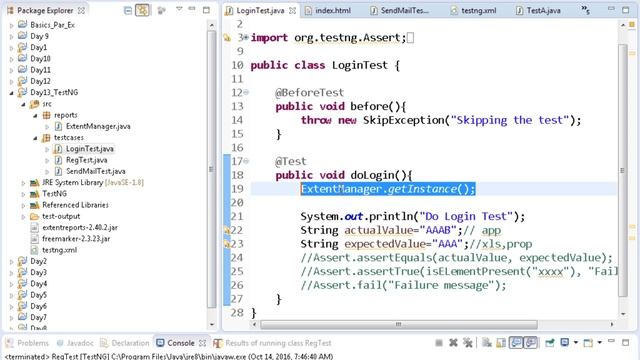This screenshot has height=360, width=640.
Task: Select Referenced Libraries node
Action: pos(75,205)
